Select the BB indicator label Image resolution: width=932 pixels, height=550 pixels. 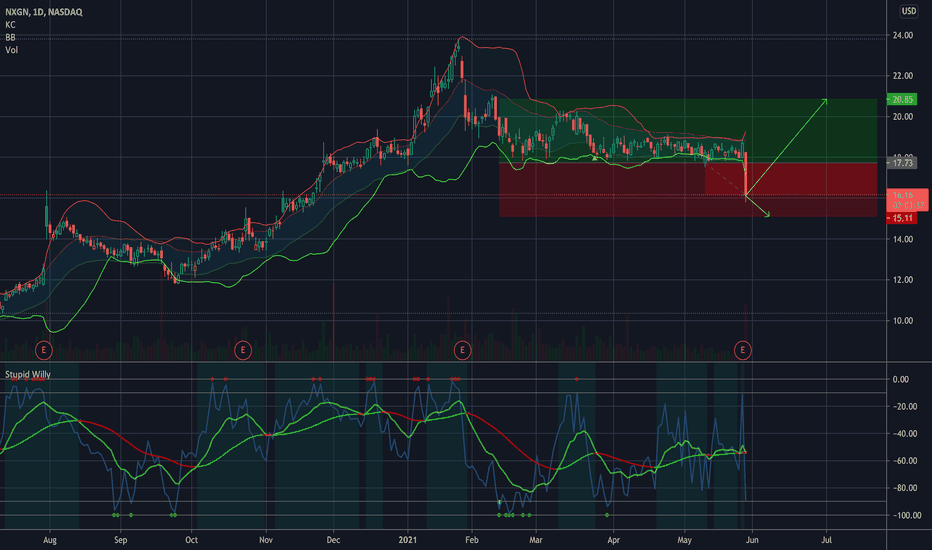(x=10, y=37)
